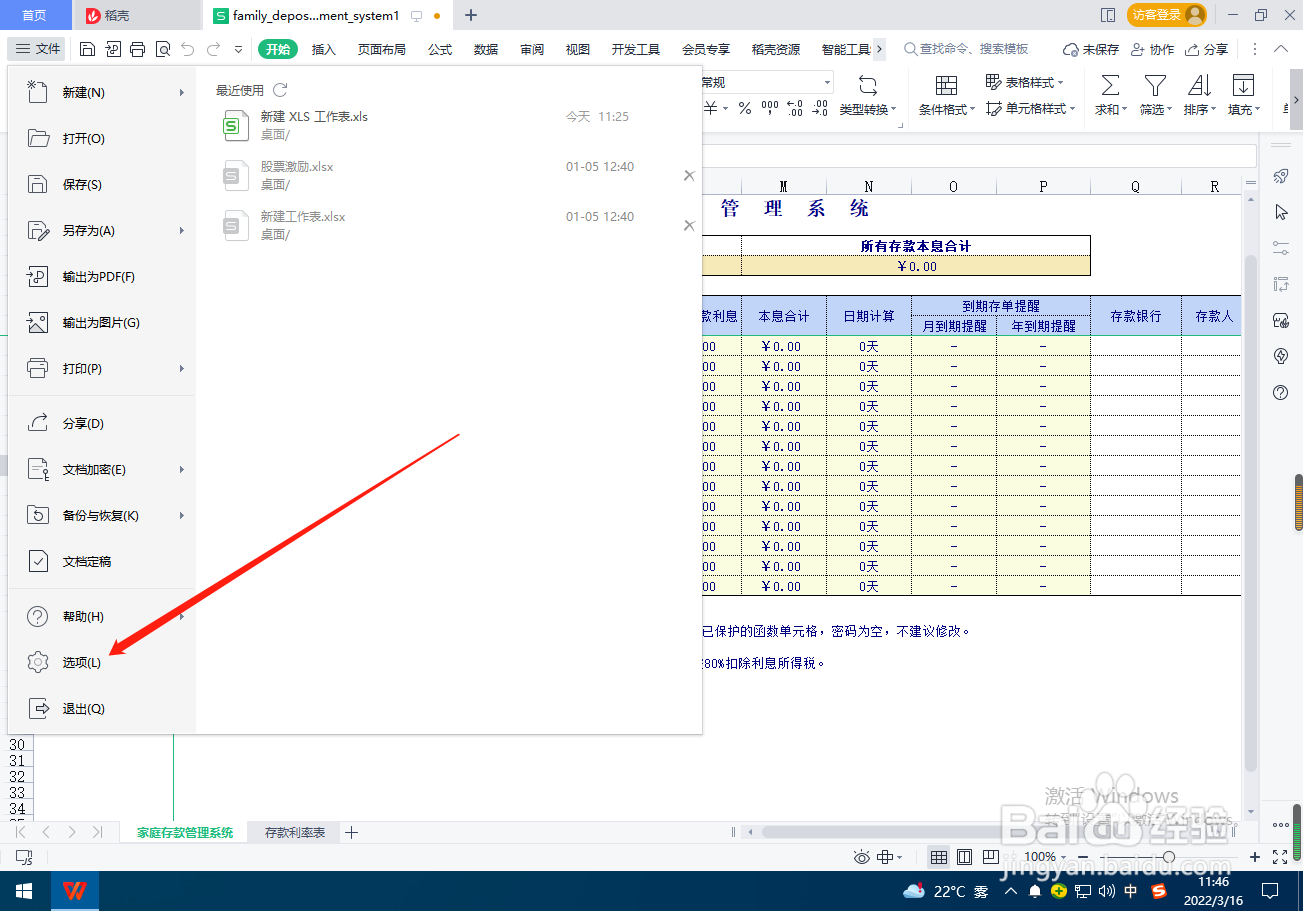Select the 数据 ribbon tab
1303x911 pixels.
486,49
